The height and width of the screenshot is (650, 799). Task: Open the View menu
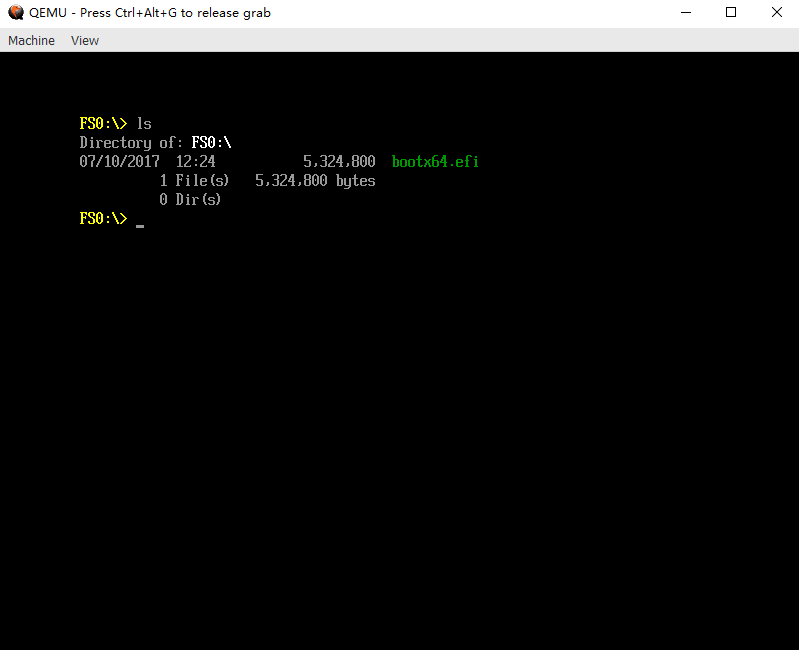pyautogui.click(x=85, y=40)
